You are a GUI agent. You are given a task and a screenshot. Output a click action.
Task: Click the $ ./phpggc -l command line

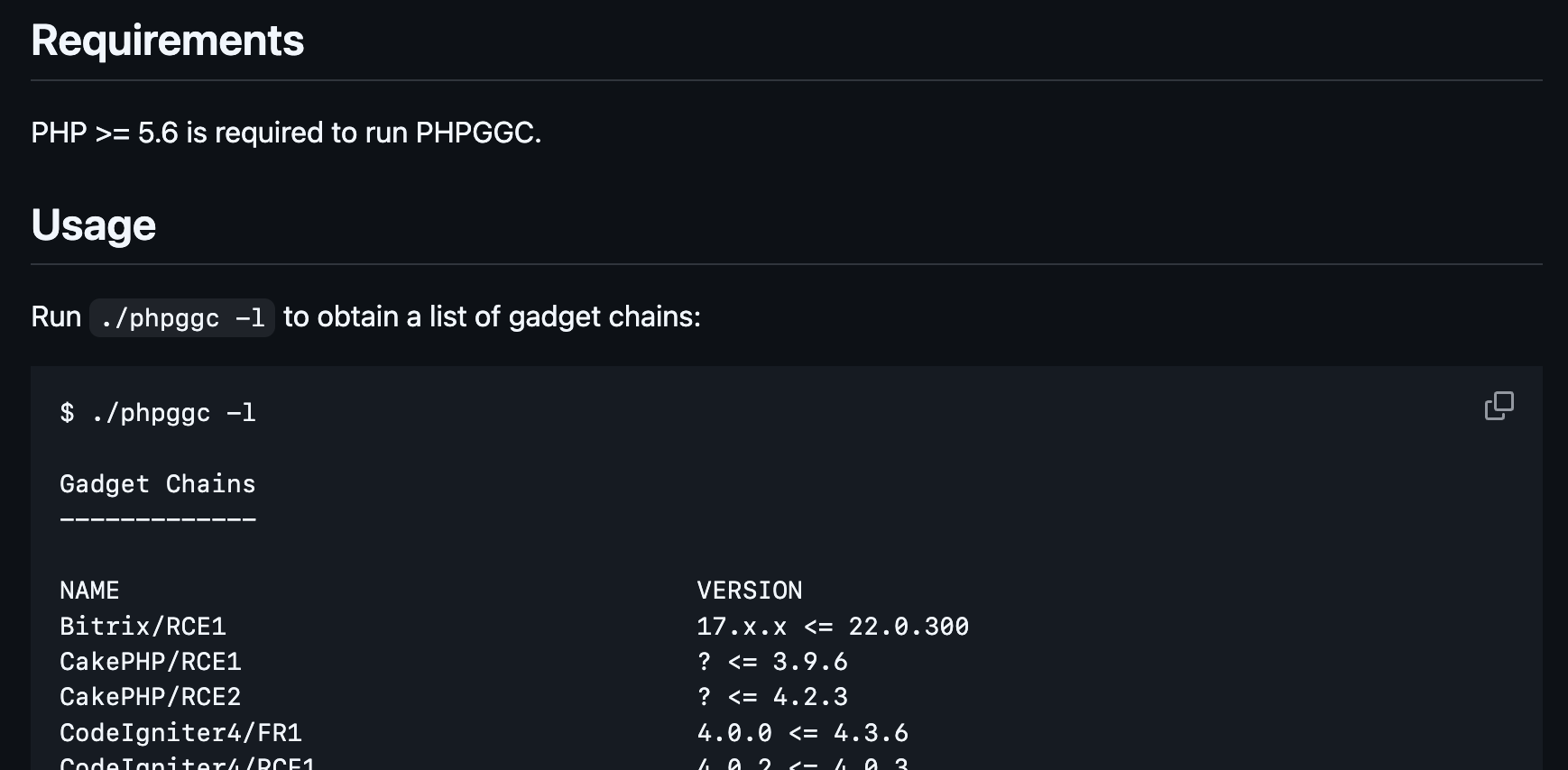pyautogui.click(x=158, y=413)
